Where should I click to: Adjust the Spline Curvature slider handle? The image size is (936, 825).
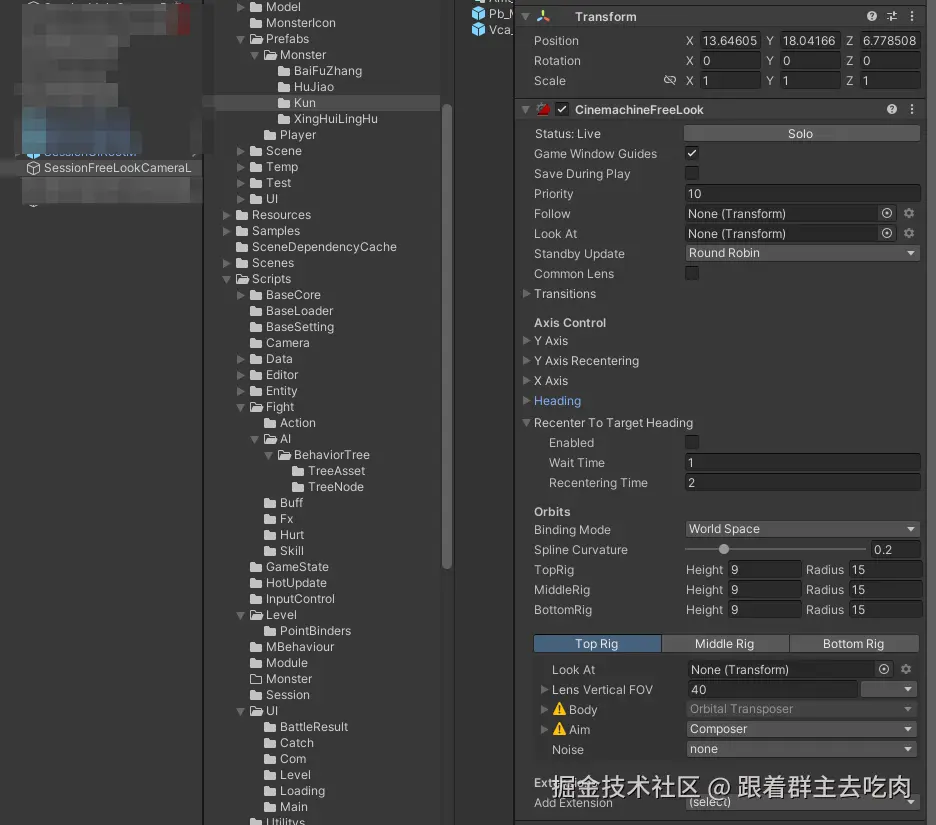723,549
